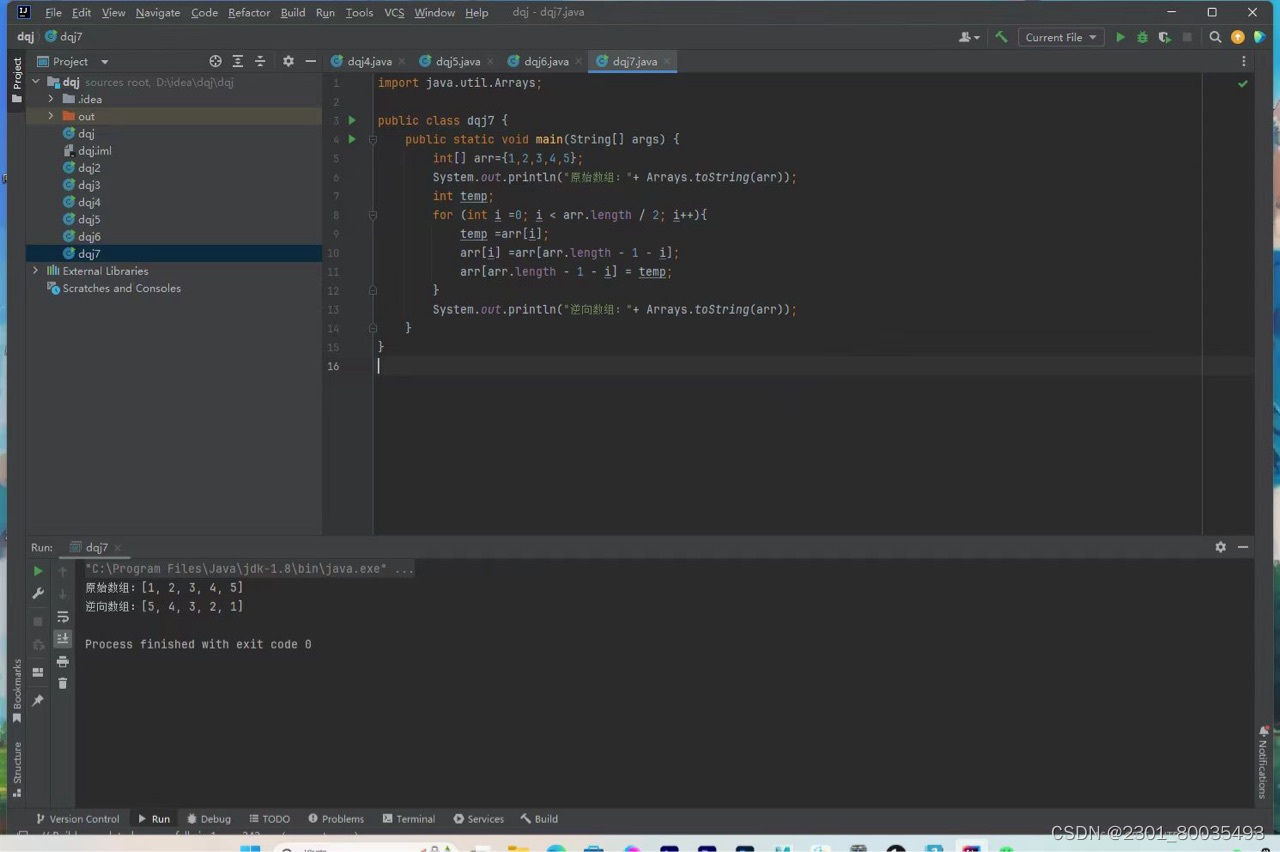Switch to the dqj5.java editor tab
Viewport: 1280px width, 852px height.
tap(457, 61)
